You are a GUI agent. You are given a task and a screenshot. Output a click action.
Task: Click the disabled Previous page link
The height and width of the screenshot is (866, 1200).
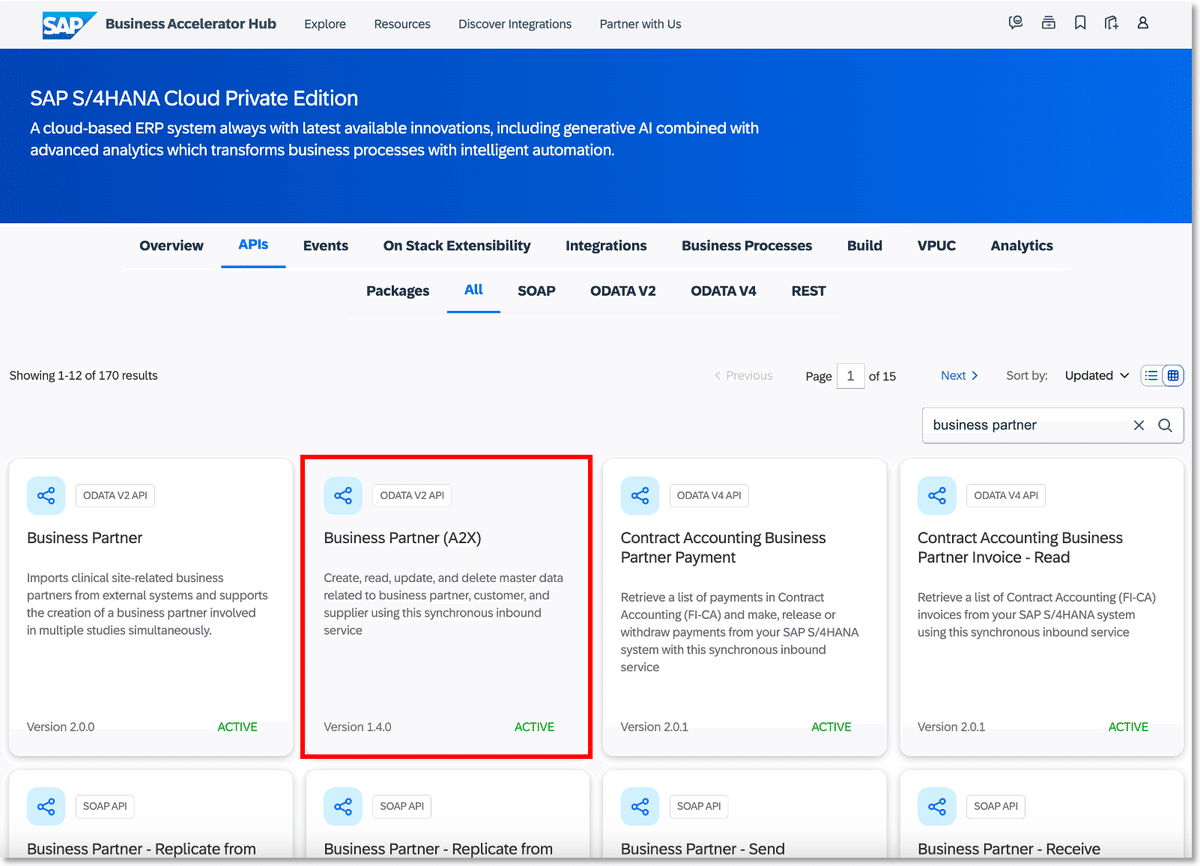(x=743, y=376)
